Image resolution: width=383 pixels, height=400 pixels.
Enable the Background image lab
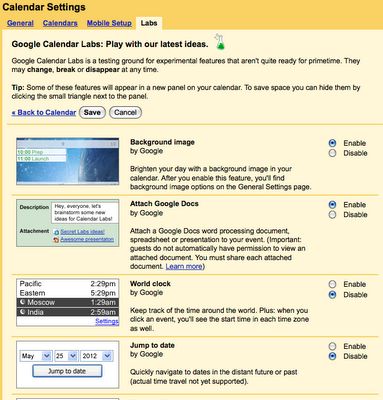click(x=332, y=143)
